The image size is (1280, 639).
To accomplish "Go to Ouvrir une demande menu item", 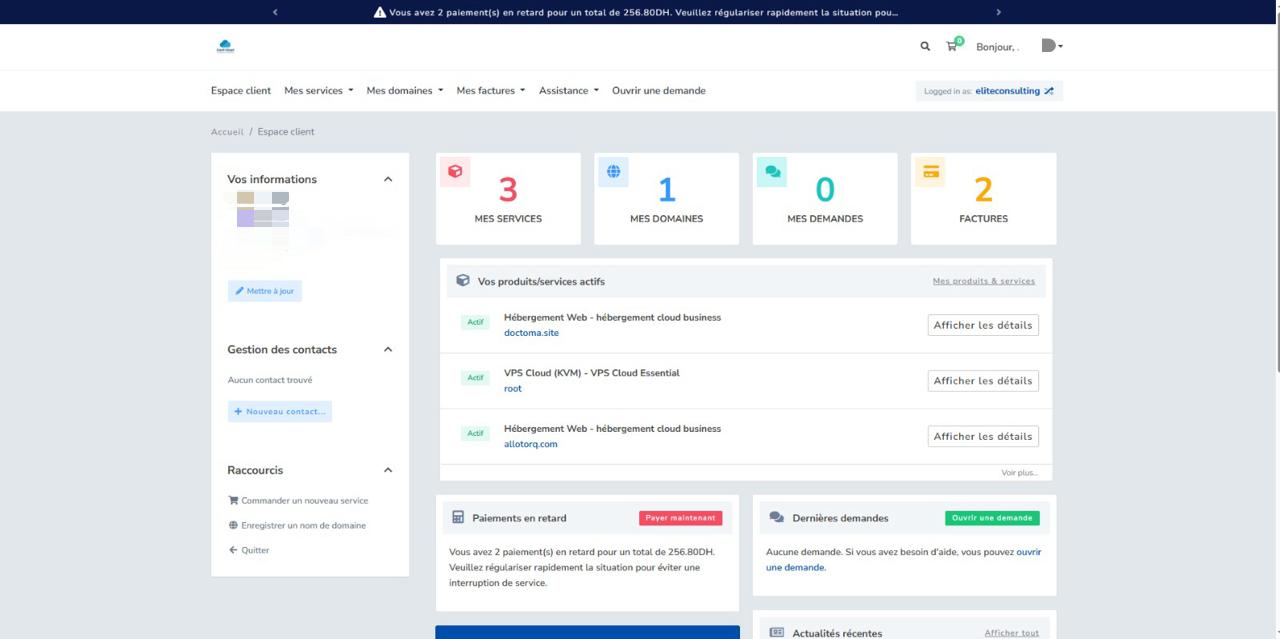I will [x=658, y=91].
